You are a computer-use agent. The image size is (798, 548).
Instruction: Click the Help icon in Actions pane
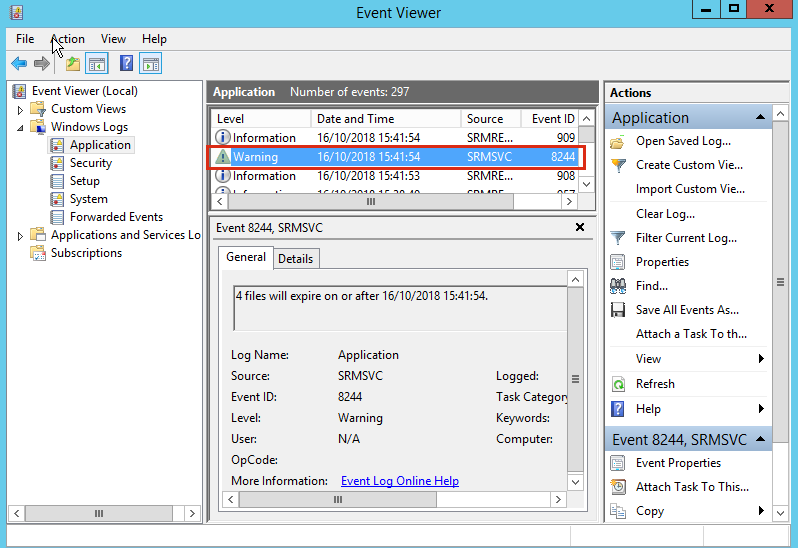pos(617,409)
